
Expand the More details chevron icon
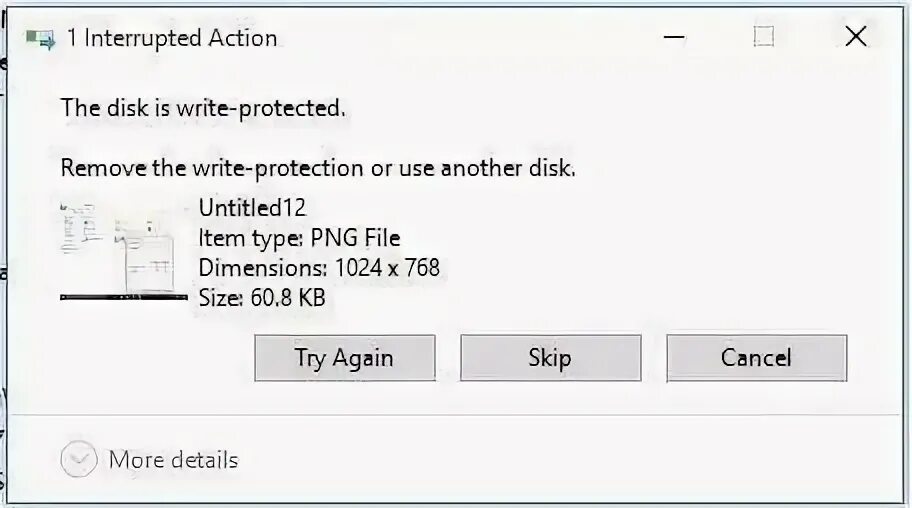point(77,460)
